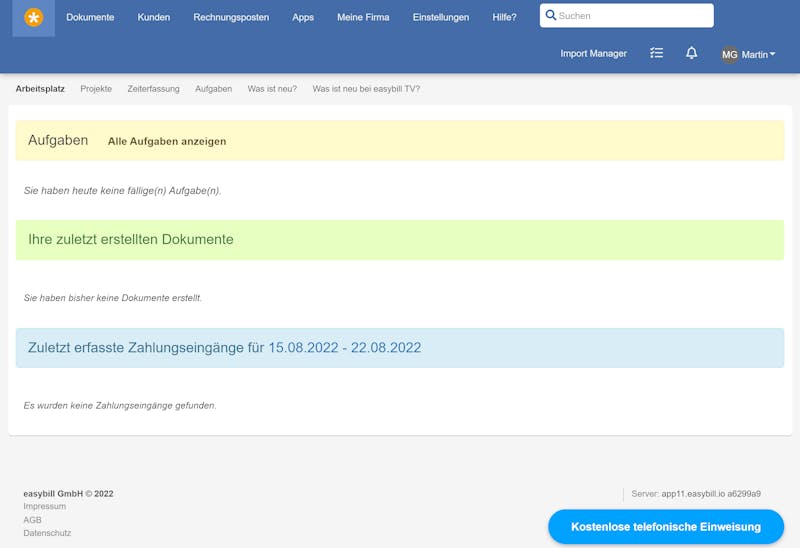Open the Impressum footer link
The image size is (800, 548).
(44, 506)
